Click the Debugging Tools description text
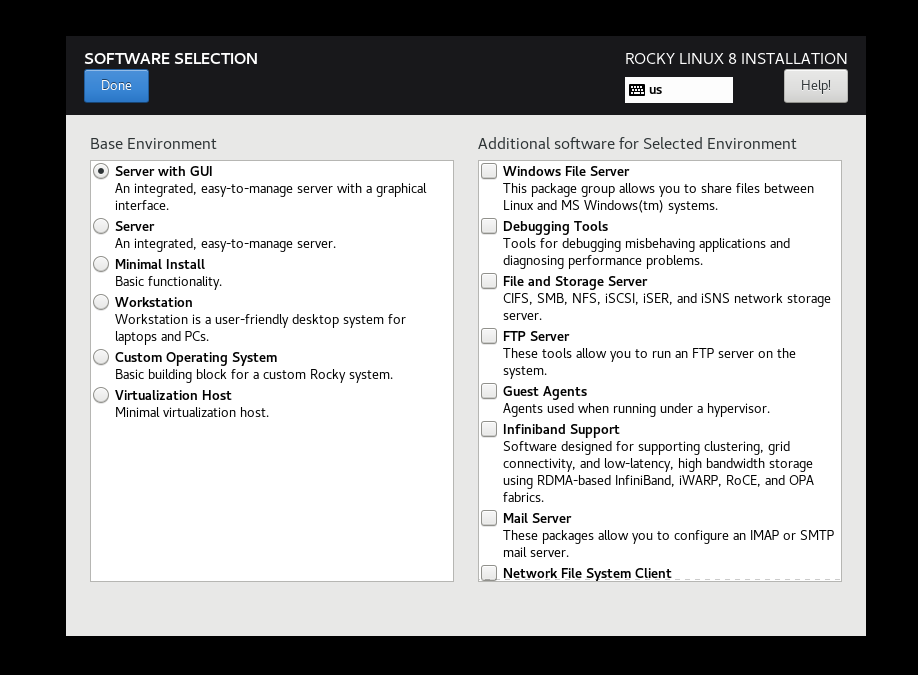 [646, 252]
